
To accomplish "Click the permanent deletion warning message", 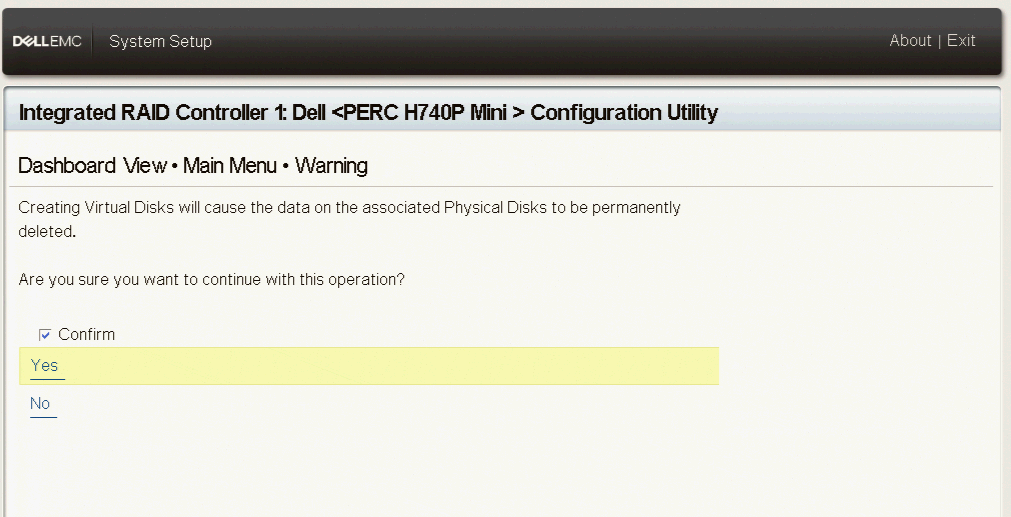I will [349, 208].
